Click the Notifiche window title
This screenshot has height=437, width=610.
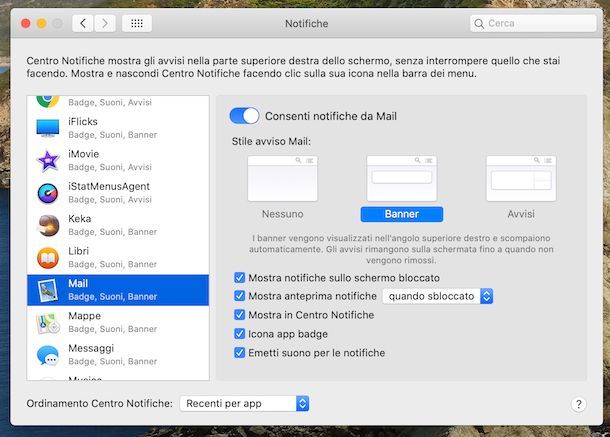[x=307, y=24]
